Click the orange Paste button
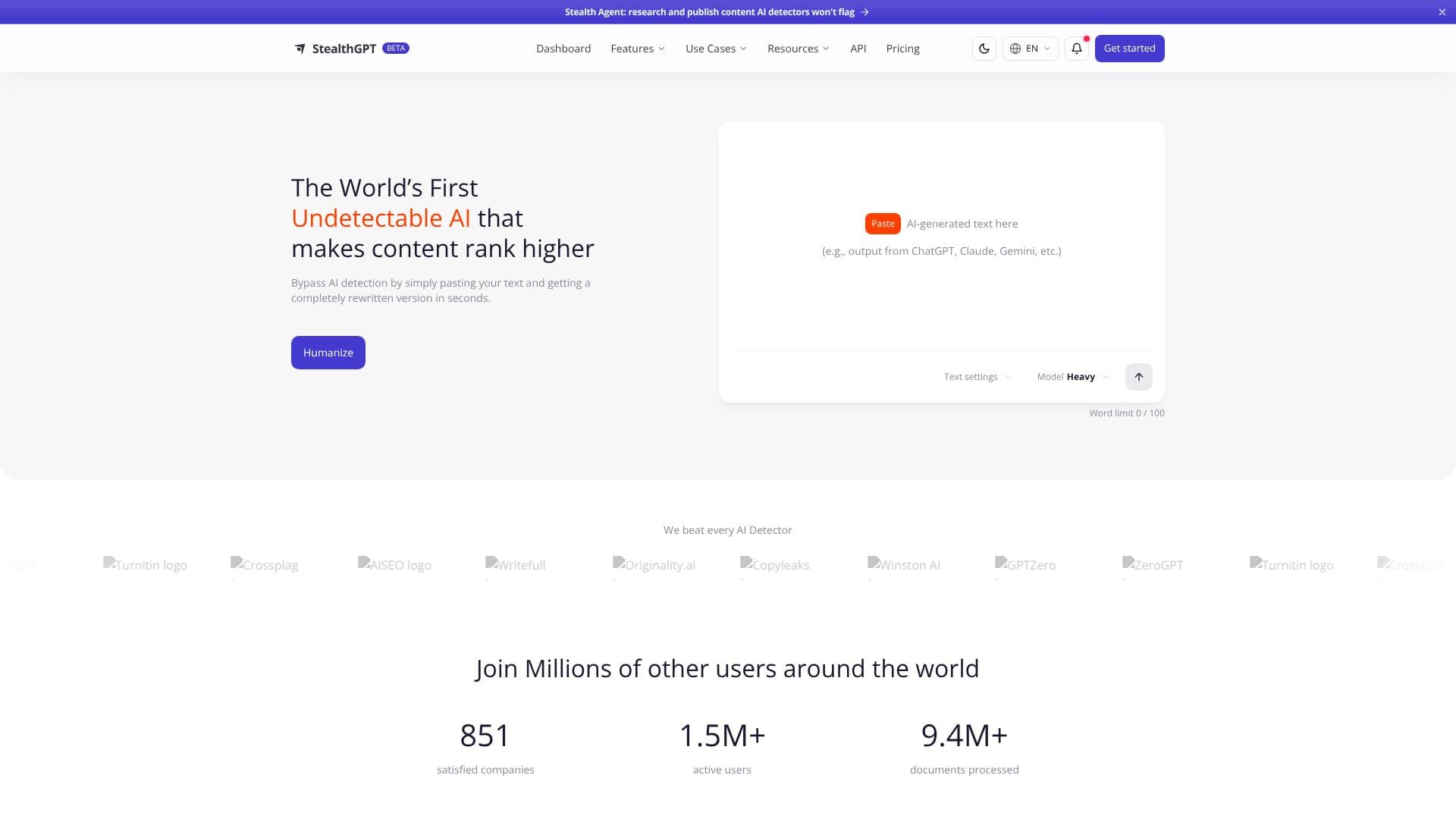1456x819 pixels. click(883, 224)
